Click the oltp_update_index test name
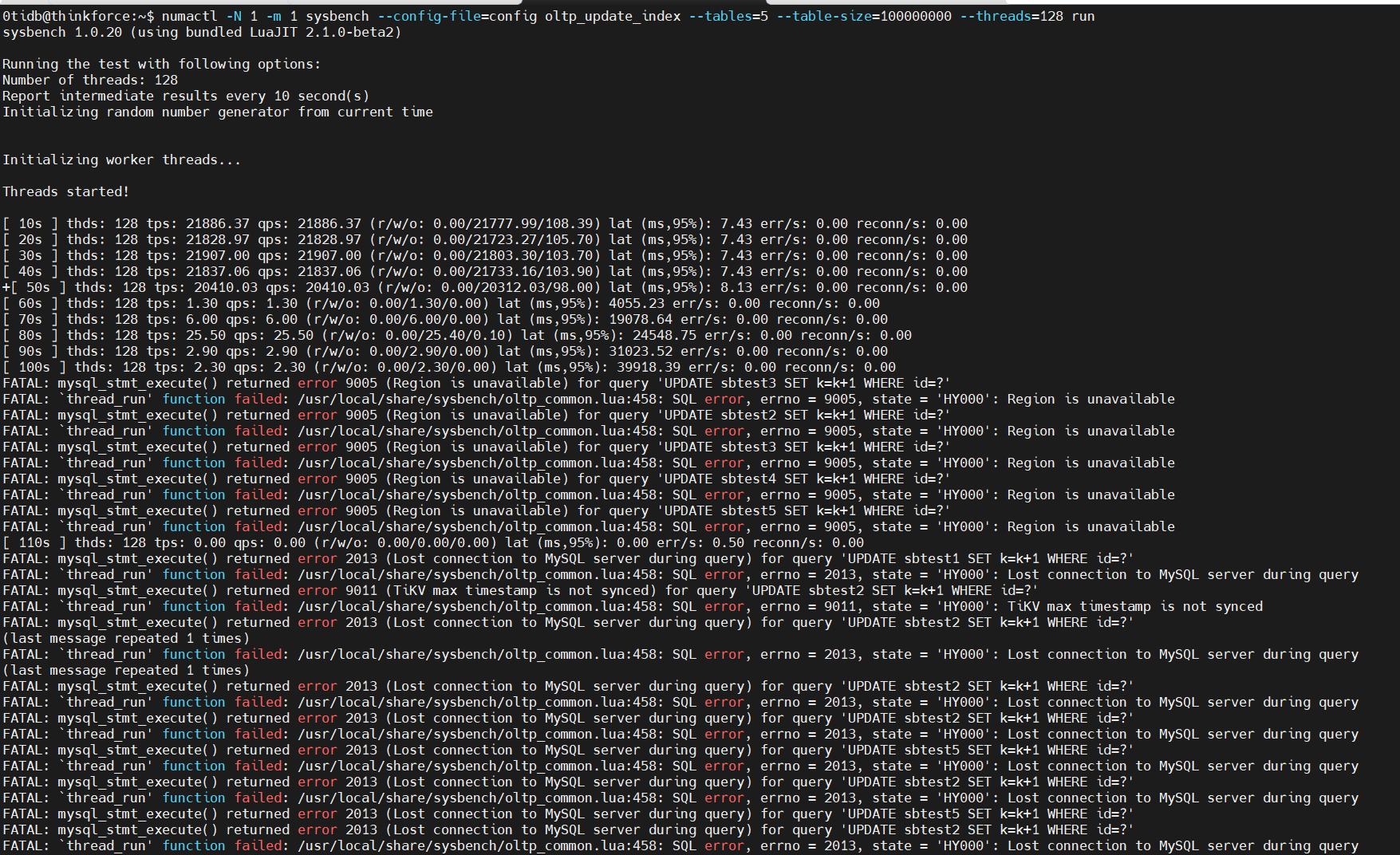This screenshot has width=1400, height=855. pos(613,16)
